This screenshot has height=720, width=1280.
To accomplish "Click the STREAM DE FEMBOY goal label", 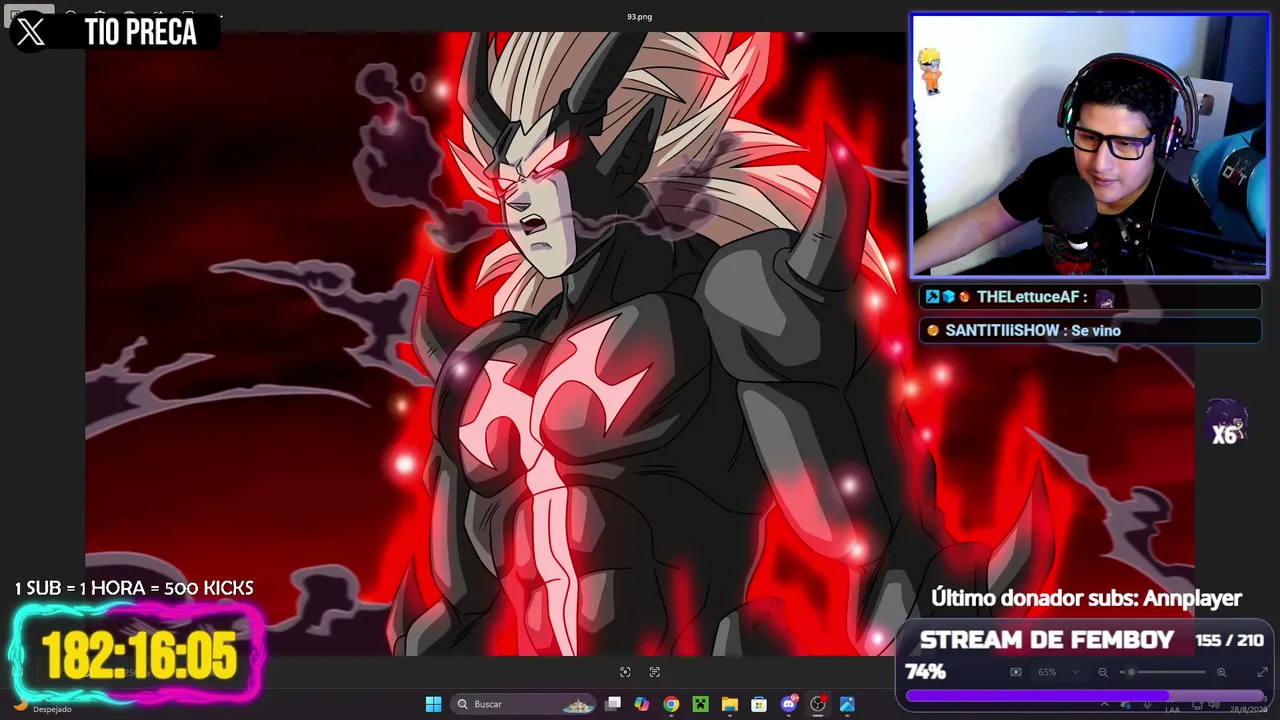I will 1046,640.
